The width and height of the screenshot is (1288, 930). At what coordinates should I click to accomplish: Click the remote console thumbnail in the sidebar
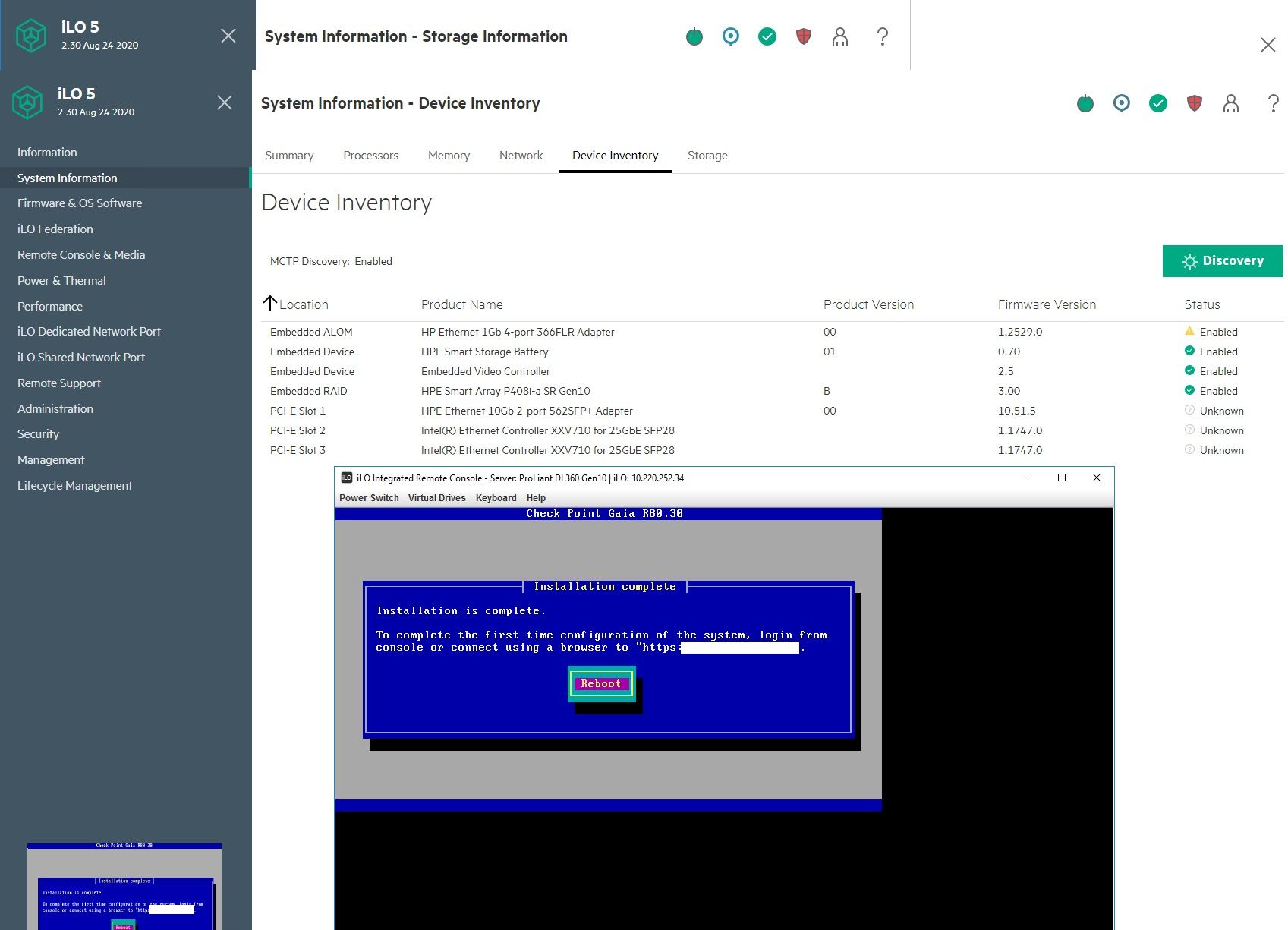click(x=124, y=886)
